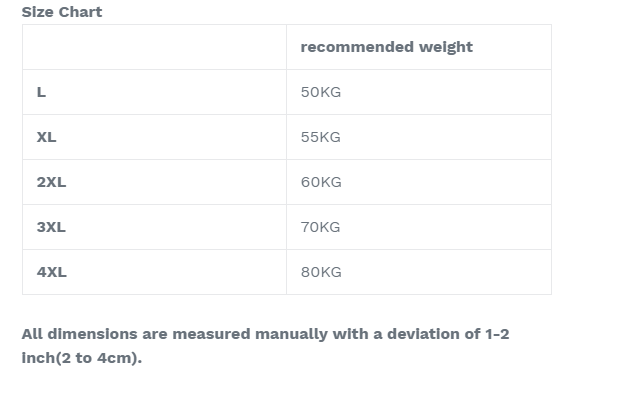Select the 3XL size cell
The image size is (632, 407).
pos(154,227)
